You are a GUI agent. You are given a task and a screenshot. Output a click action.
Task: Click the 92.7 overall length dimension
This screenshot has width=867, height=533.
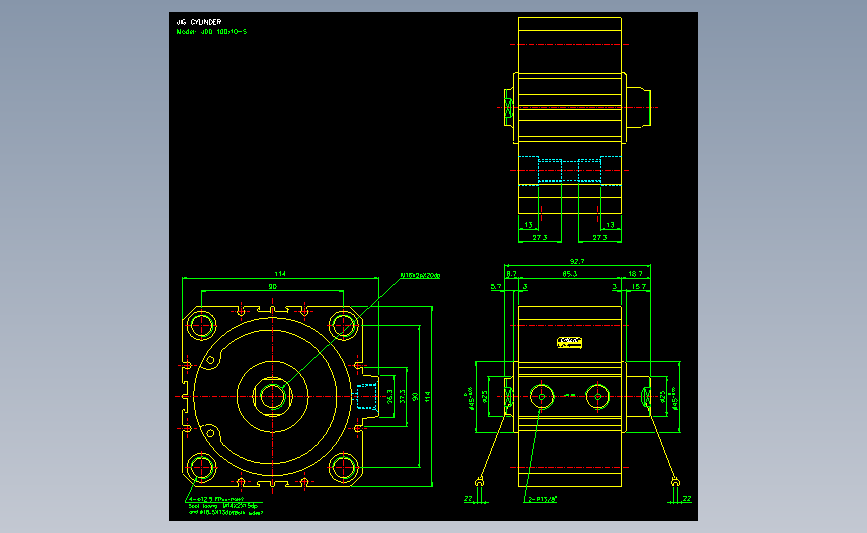[x=577, y=261]
